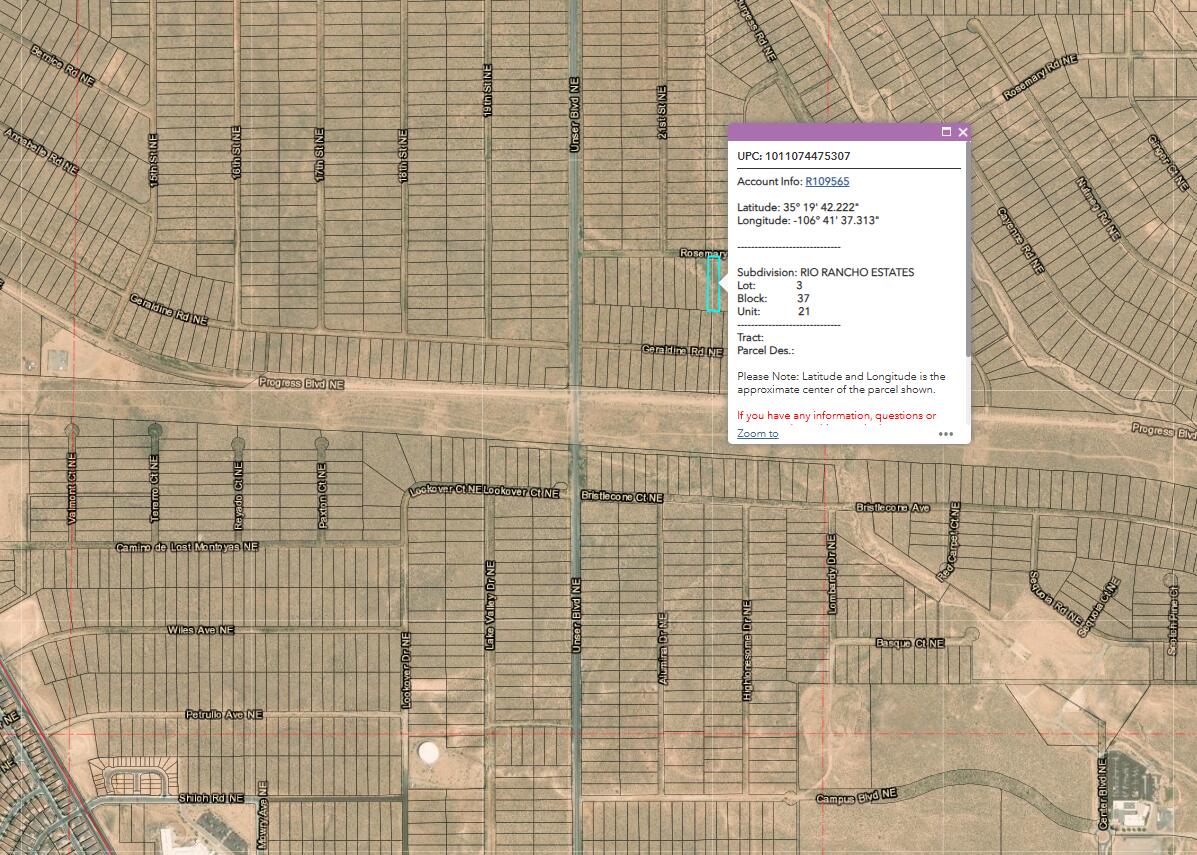Select Subdivision: RIO RANCHO ESTATES text
Screen dimensions: 1197x855
pyautogui.click(x=825, y=273)
